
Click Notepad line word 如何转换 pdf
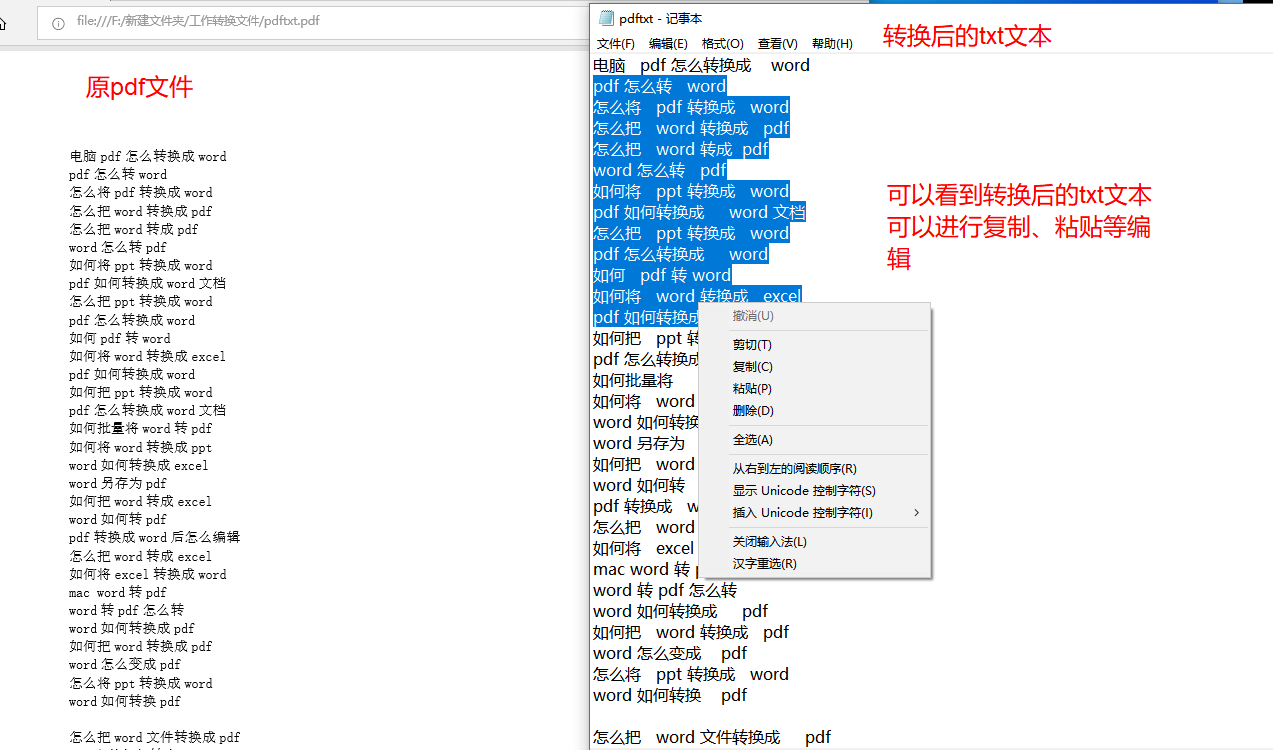click(x=670, y=695)
